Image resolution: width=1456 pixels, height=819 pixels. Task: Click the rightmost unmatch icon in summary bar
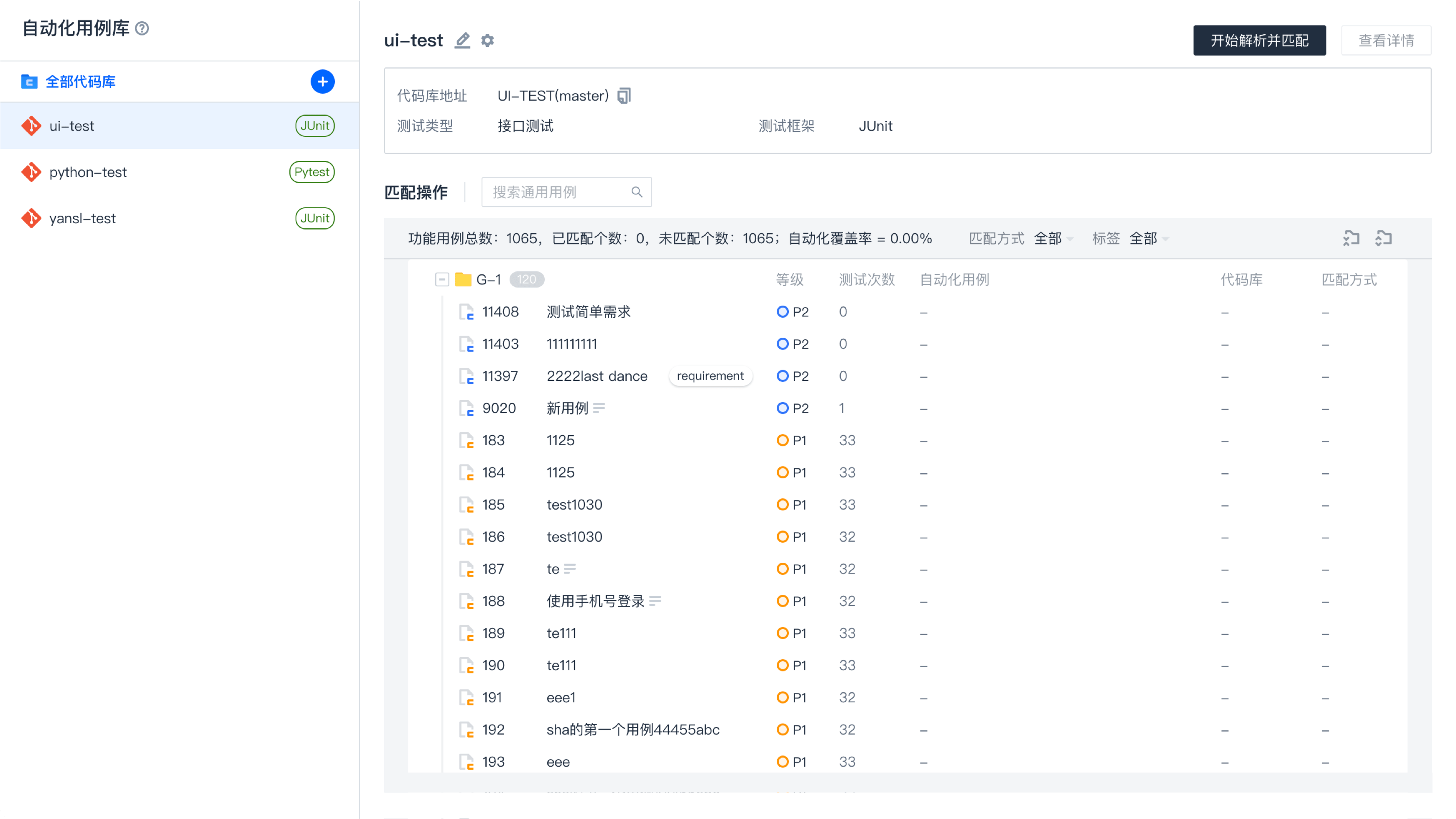[x=1383, y=238]
